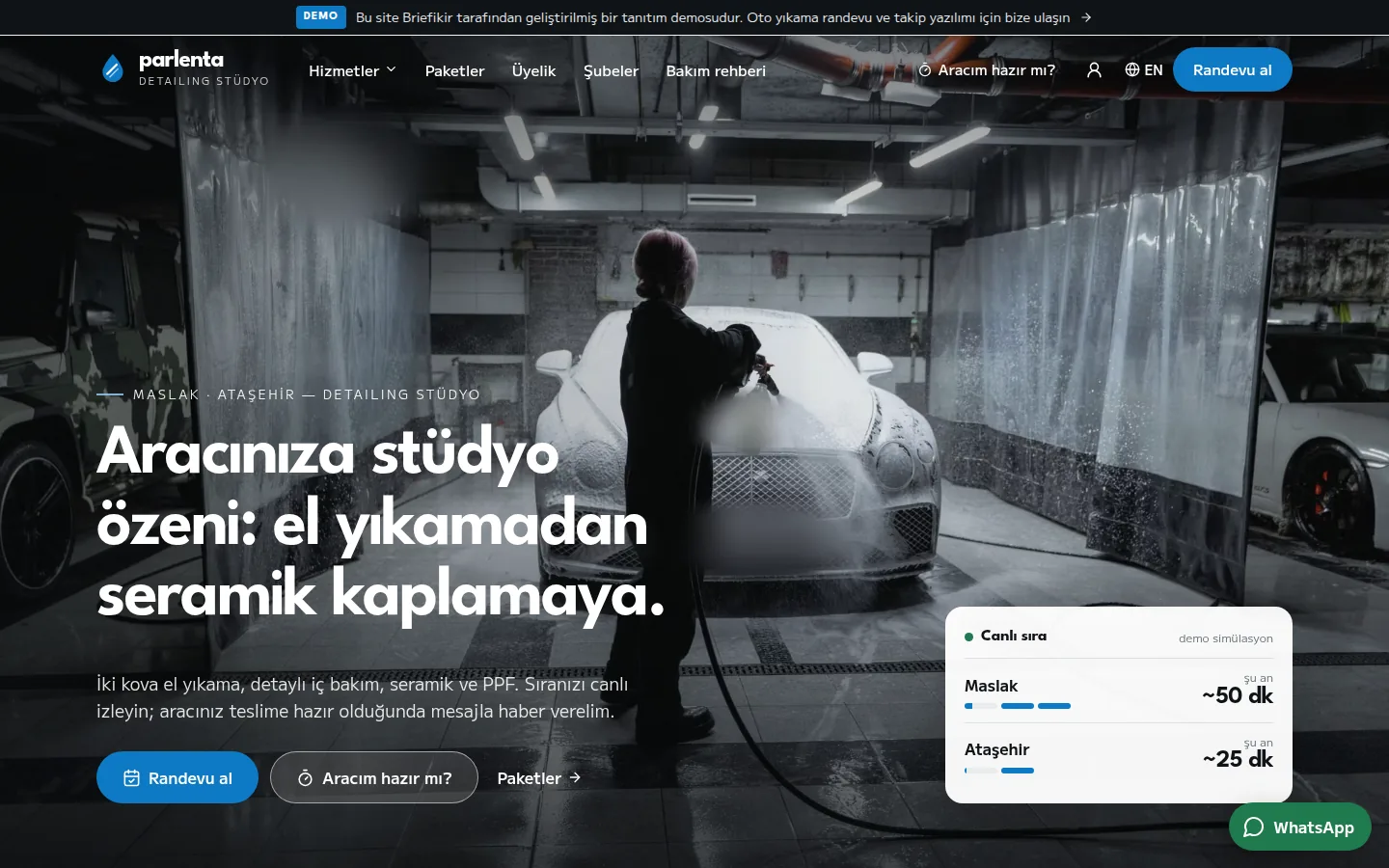The image size is (1389, 868).
Task: Click the hero paragraph starting 'İki kova el yıkama'
Action: (362, 697)
